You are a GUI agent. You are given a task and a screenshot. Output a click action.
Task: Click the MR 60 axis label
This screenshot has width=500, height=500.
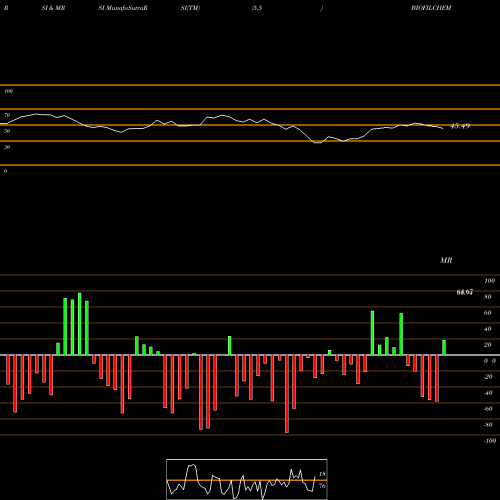[488, 313]
